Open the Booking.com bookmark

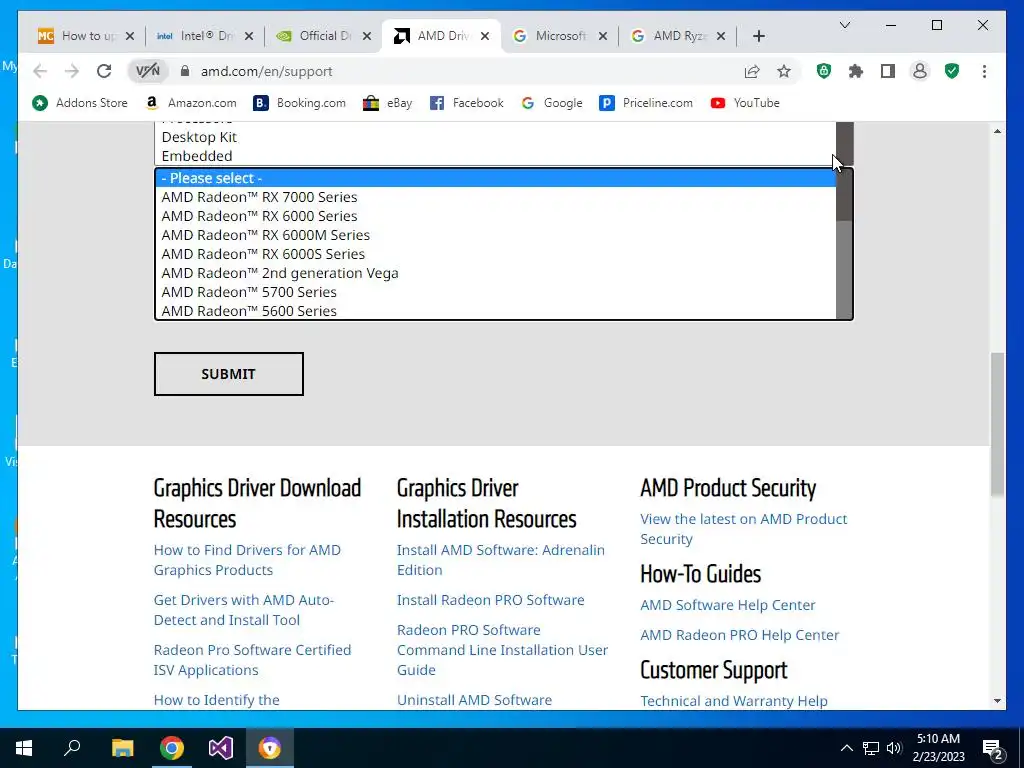point(300,103)
